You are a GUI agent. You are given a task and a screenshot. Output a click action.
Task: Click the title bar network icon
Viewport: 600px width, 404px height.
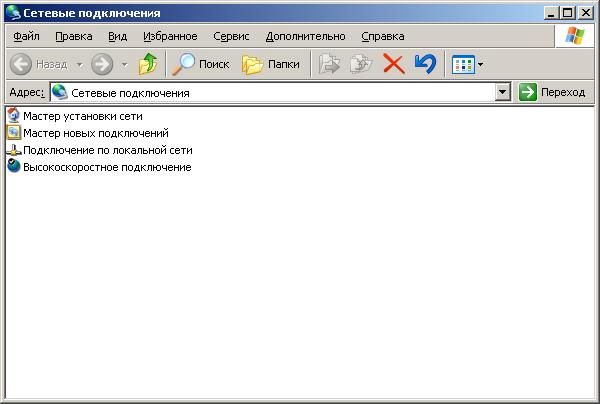(13, 13)
